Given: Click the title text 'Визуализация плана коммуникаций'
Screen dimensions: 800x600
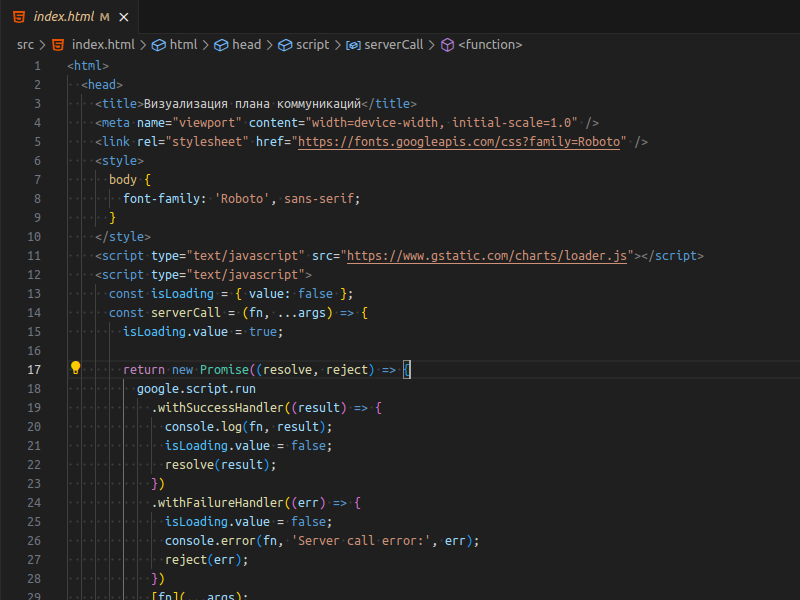Looking at the screenshot, I should pos(252,104).
